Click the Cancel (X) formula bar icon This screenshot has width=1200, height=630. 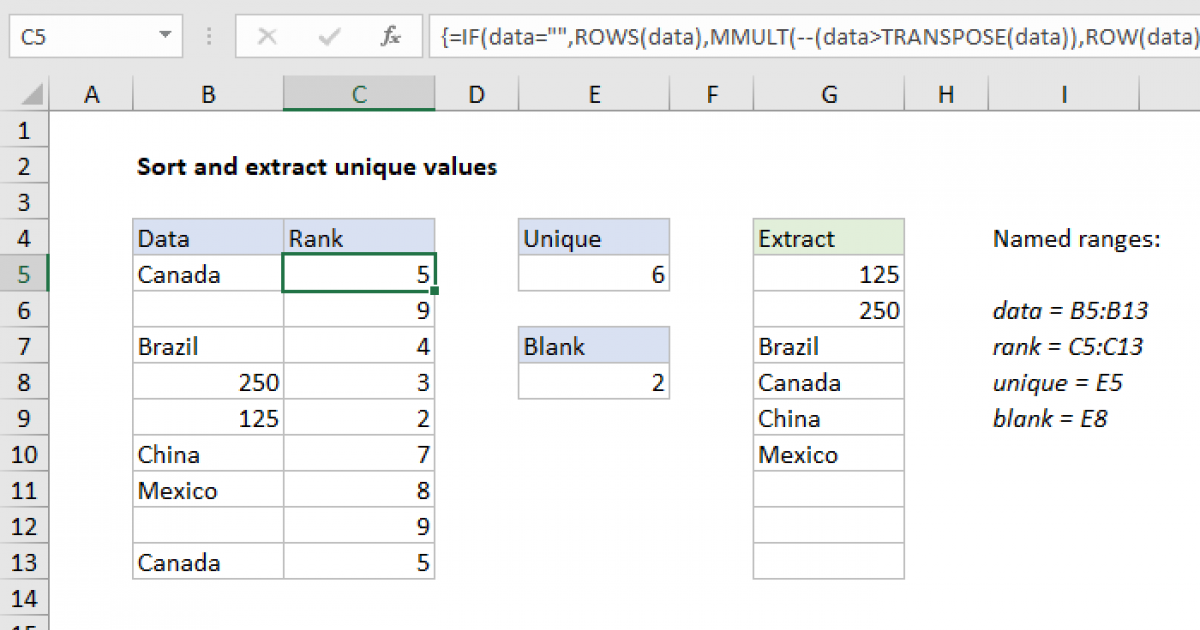click(x=267, y=37)
